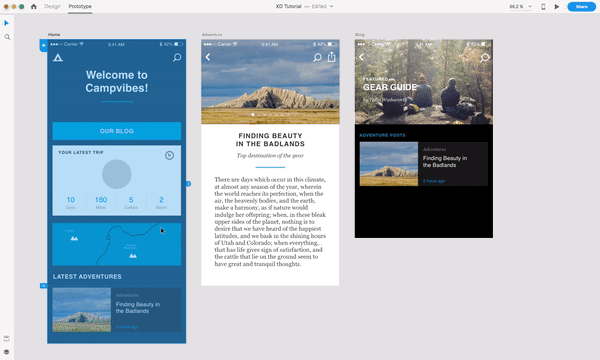Click the search icon on Home artboard
The image size is (600, 360).
click(177, 58)
